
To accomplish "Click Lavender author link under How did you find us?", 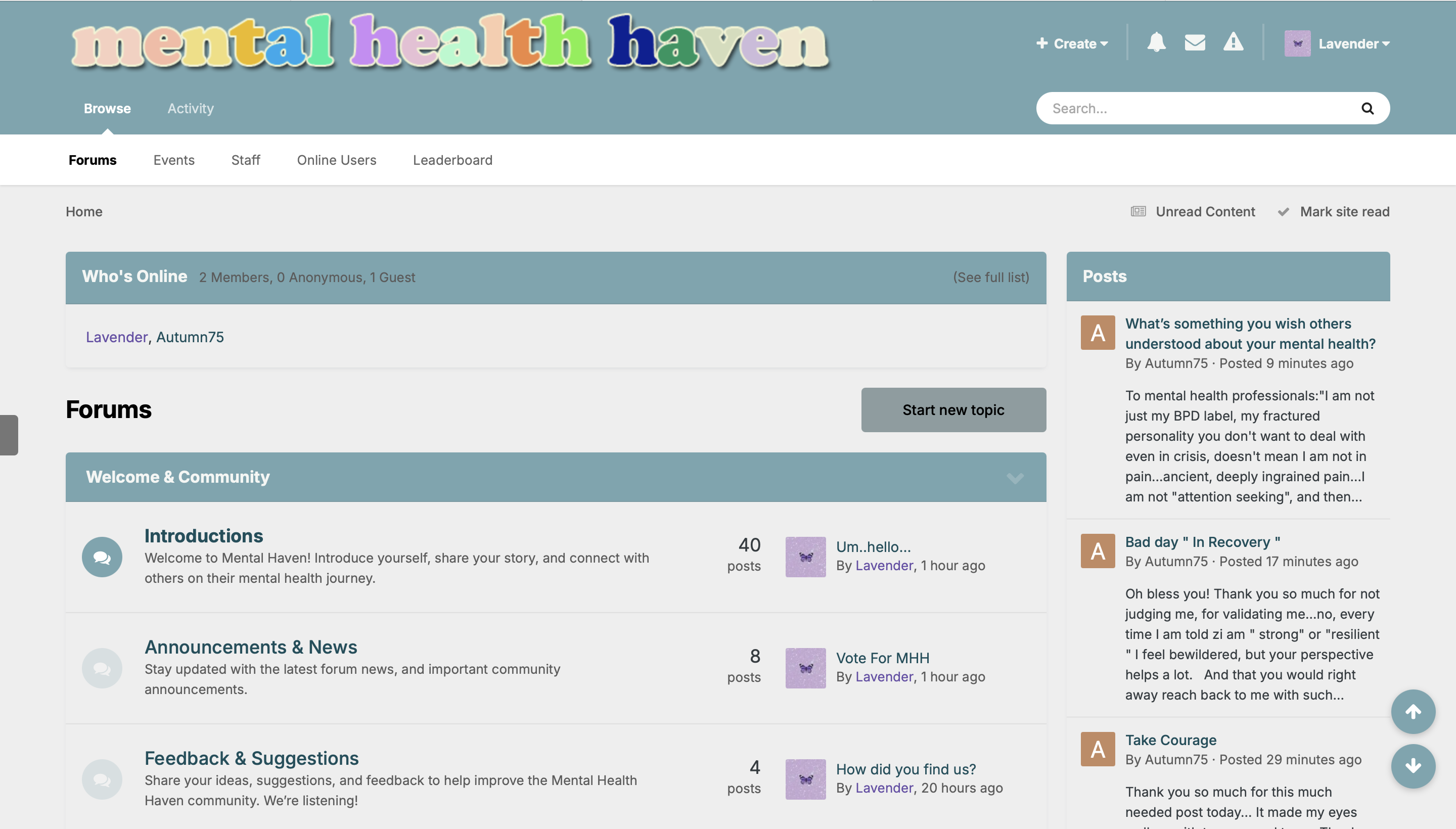I will pos(884,788).
